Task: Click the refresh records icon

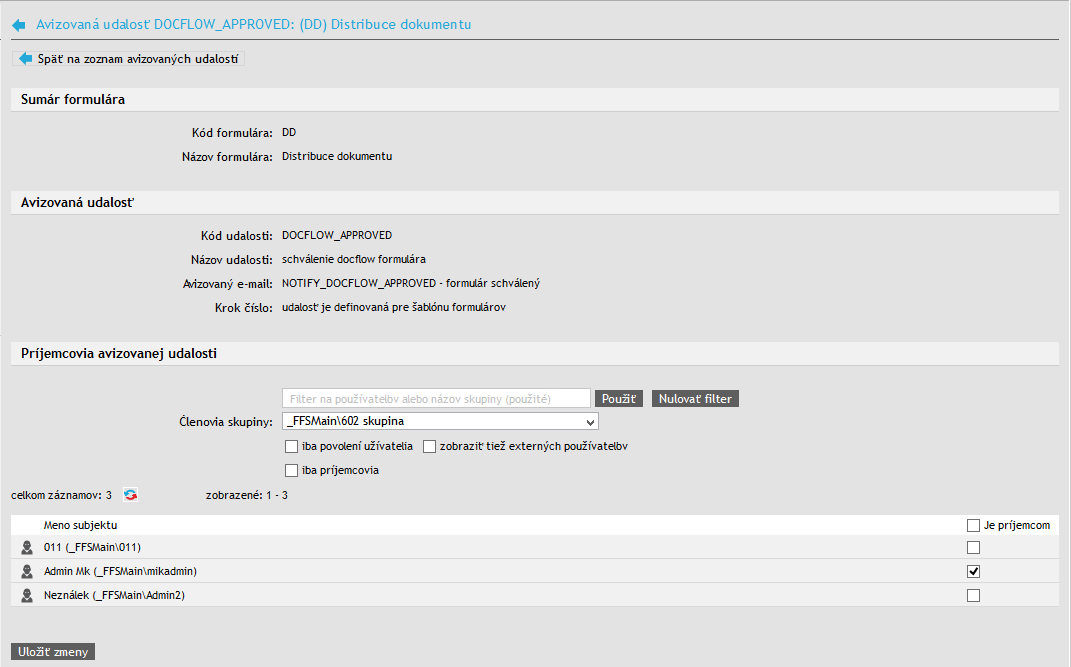Action: click(x=130, y=494)
